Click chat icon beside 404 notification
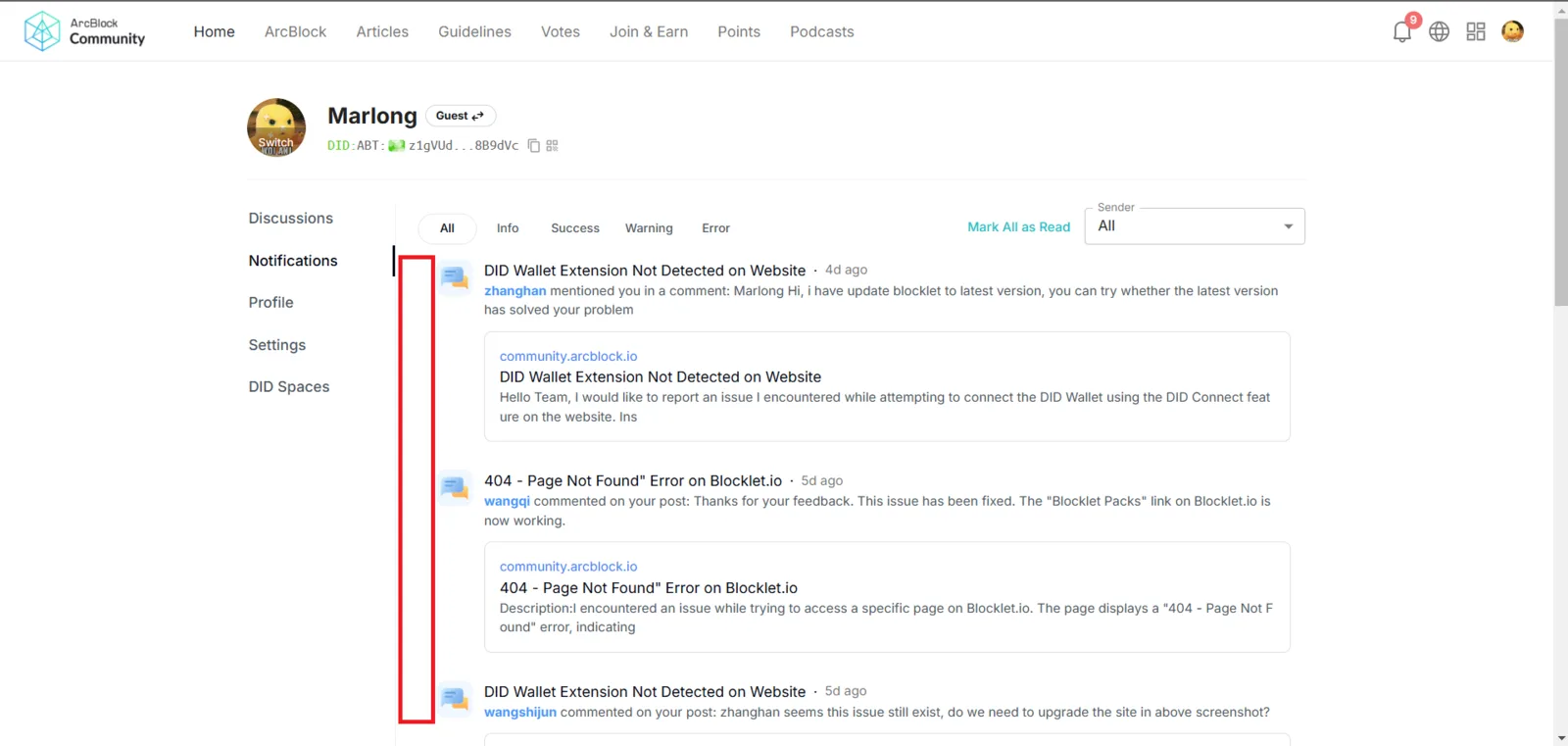1568x746 pixels. coord(454,487)
